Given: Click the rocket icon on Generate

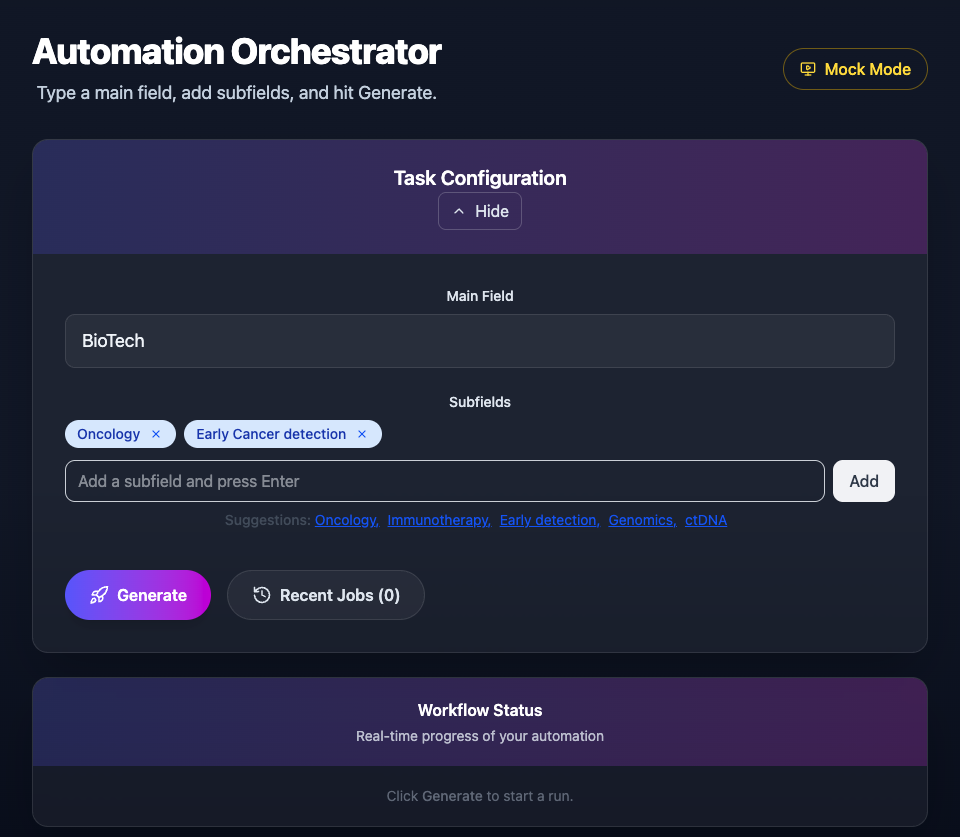Looking at the screenshot, I should point(99,595).
